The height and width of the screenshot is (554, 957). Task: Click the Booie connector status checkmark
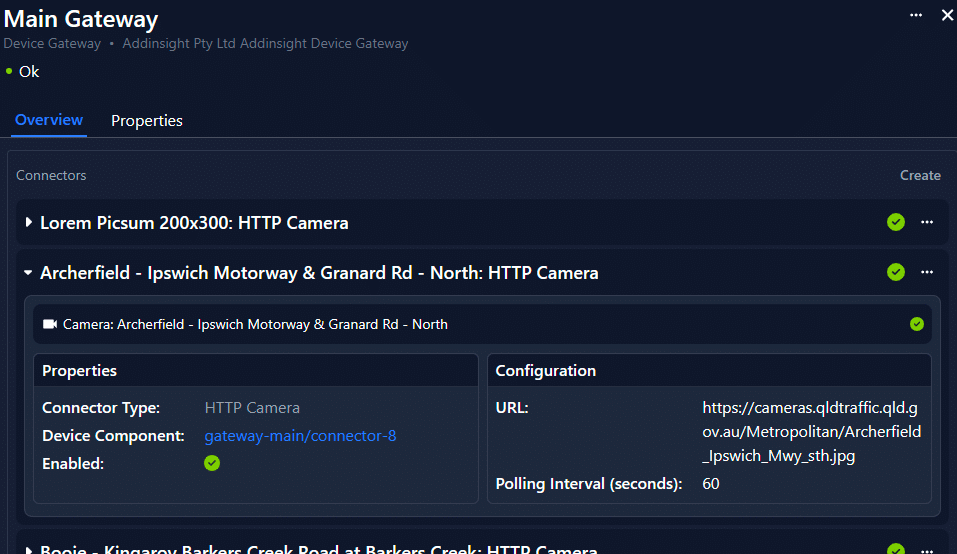click(896, 549)
